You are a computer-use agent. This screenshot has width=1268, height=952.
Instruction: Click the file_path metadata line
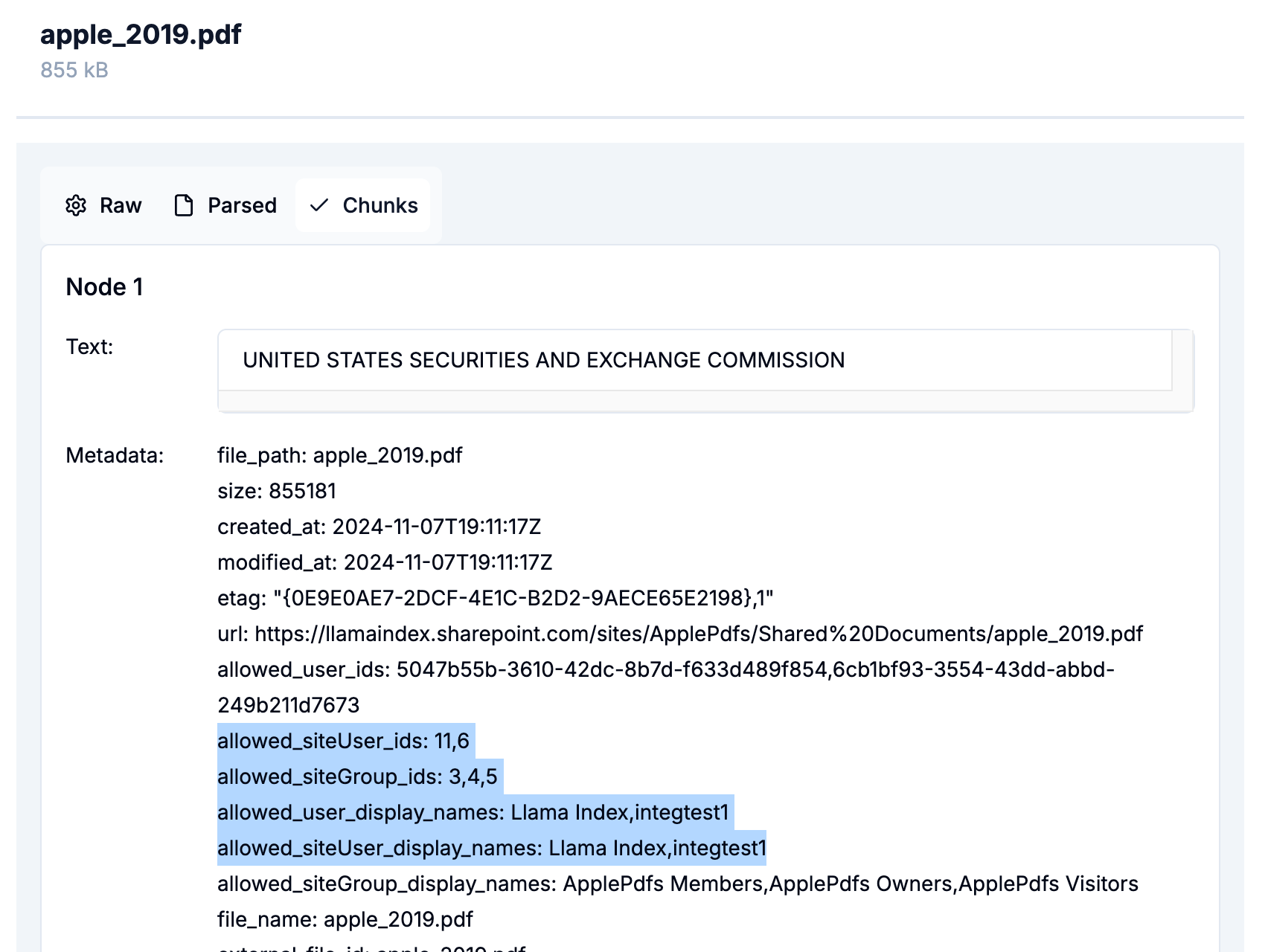click(339, 455)
